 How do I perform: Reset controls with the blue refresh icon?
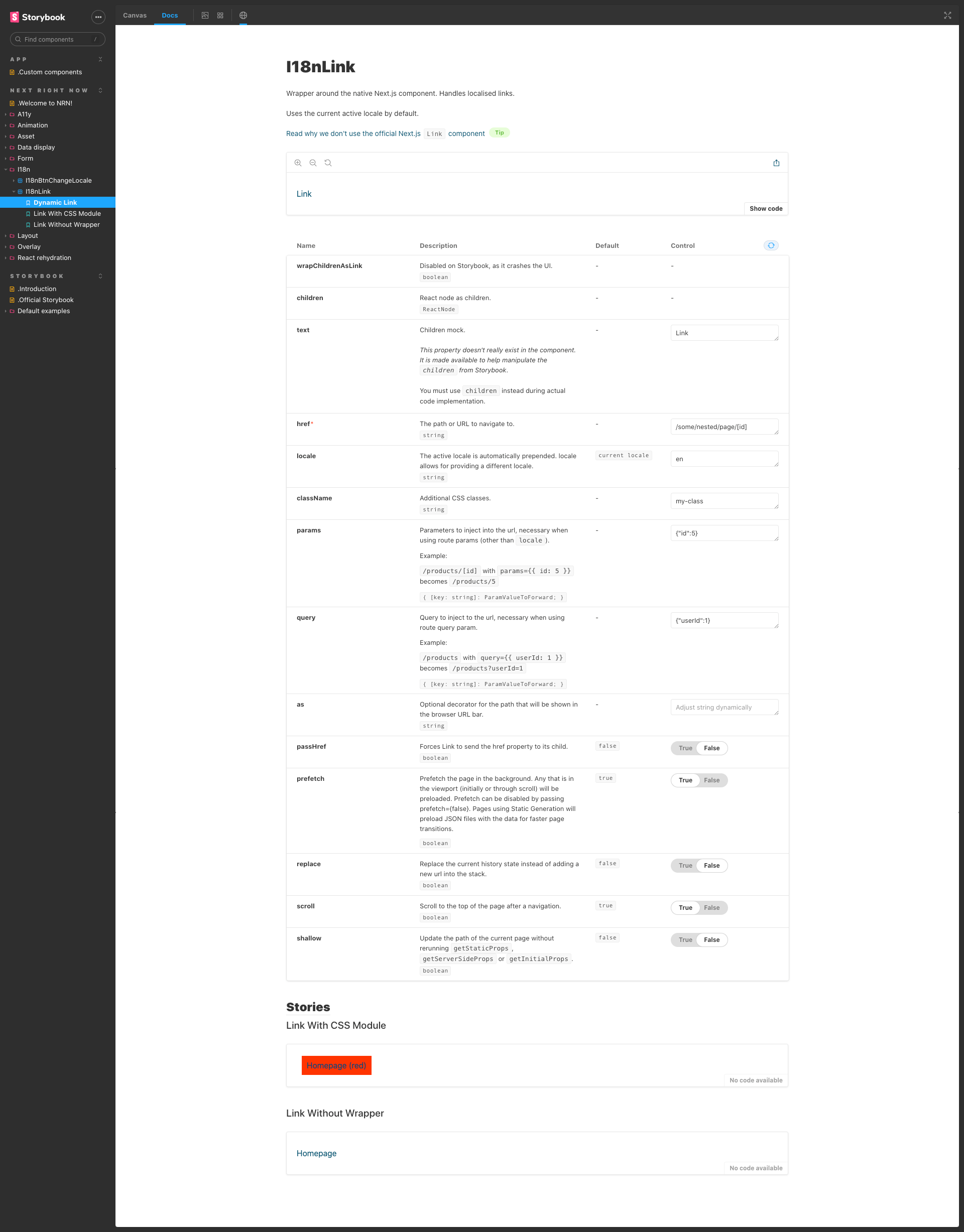[771, 245]
